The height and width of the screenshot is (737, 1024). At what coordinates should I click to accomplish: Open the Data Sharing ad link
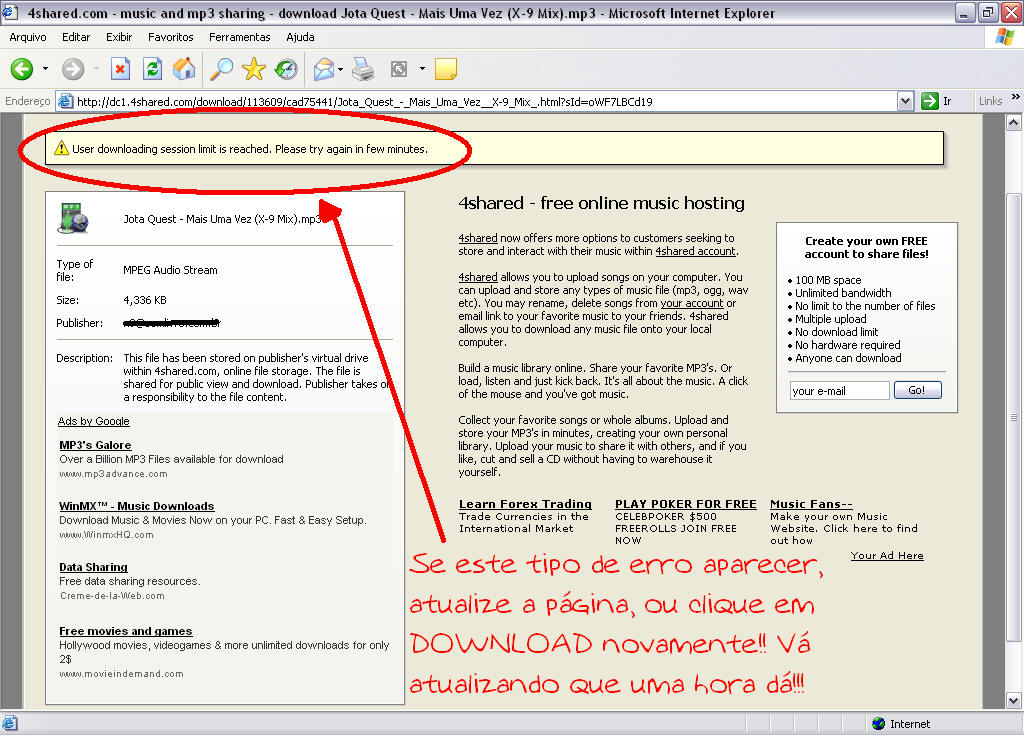click(93, 567)
